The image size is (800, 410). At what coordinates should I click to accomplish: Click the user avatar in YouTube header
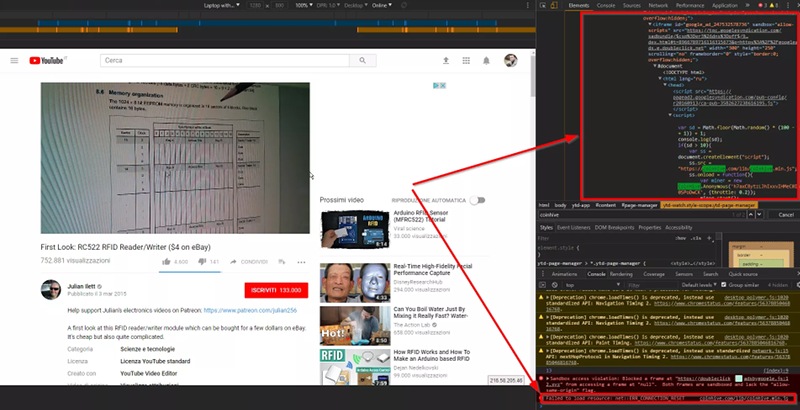pos(510,61)
